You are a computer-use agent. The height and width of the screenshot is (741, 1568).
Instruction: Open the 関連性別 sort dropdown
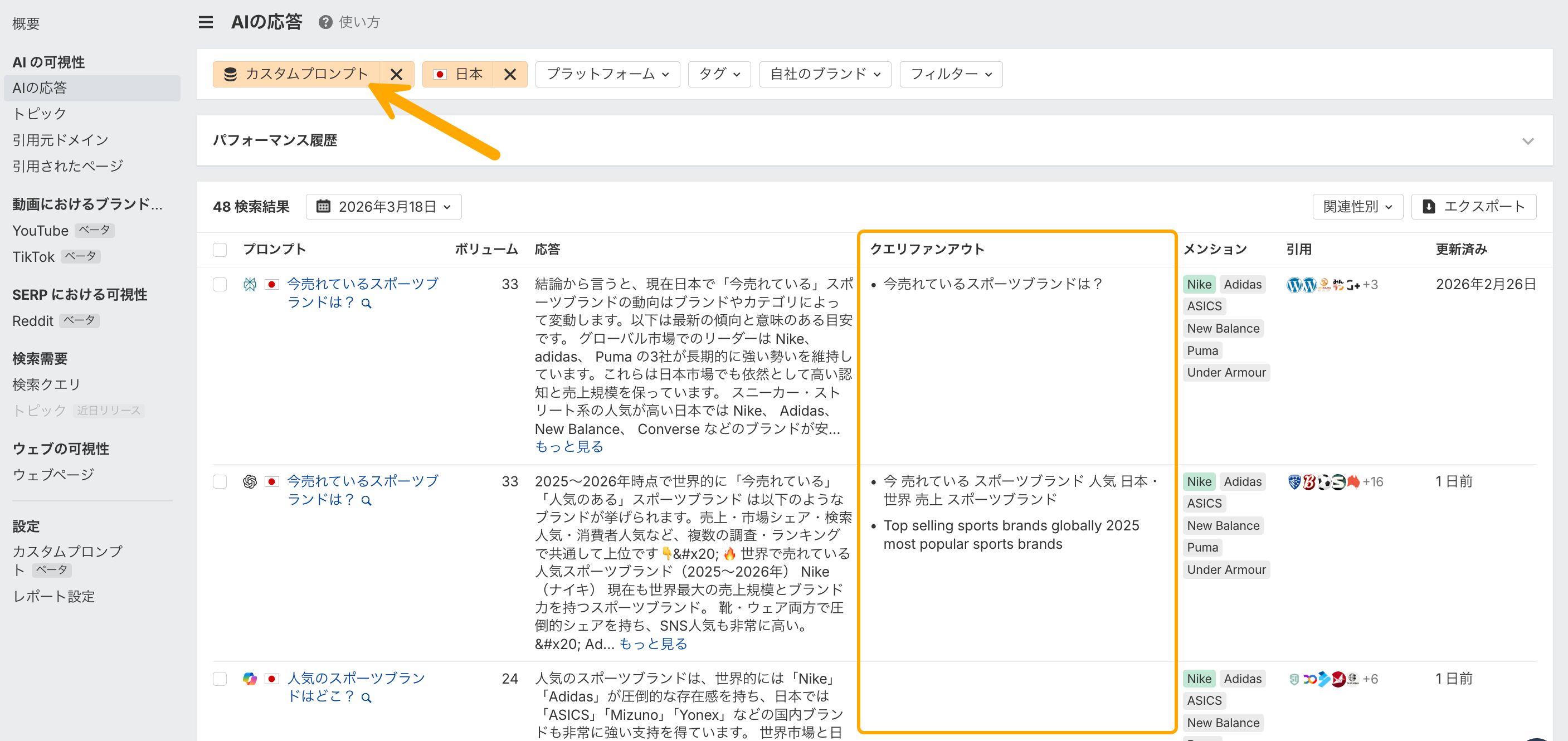click(x=1357, y=207)
